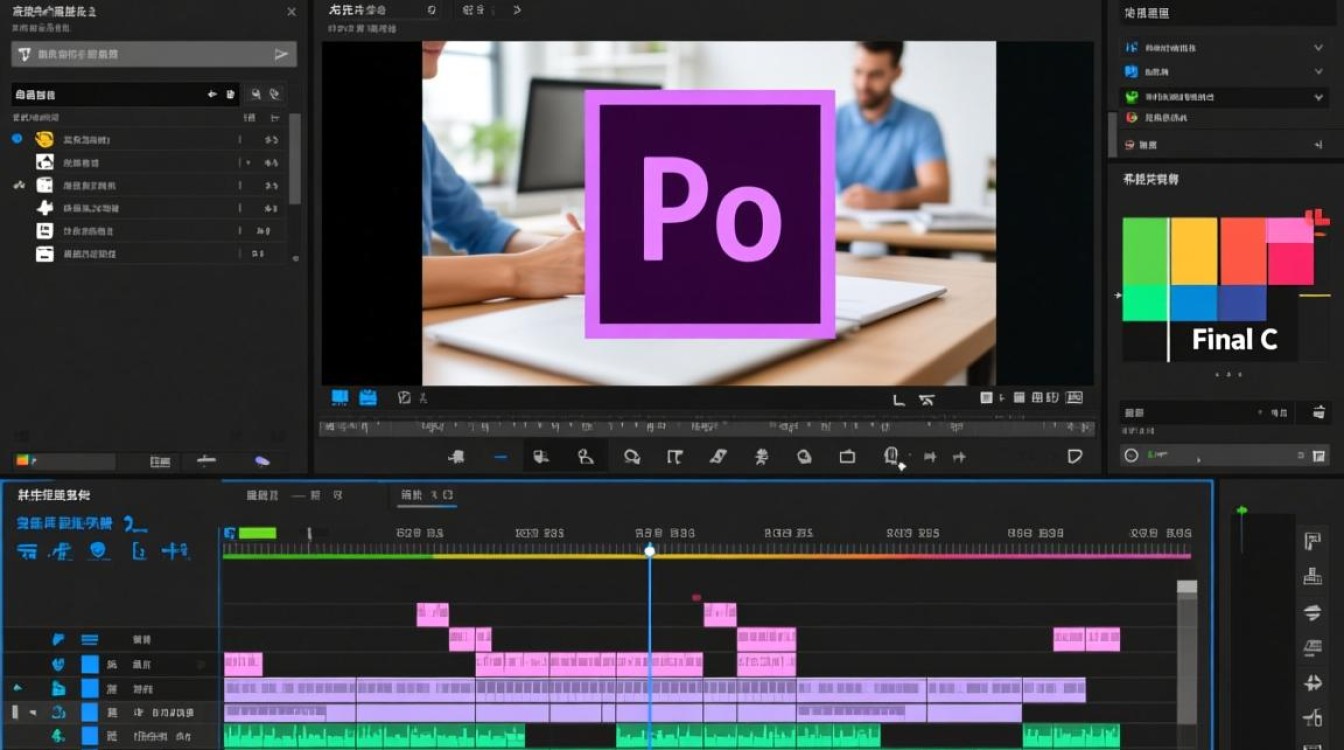This screenshot has width=1344, height=750.
Task: Select the text T tool in the tools row
Action: [x=675, y=457]
